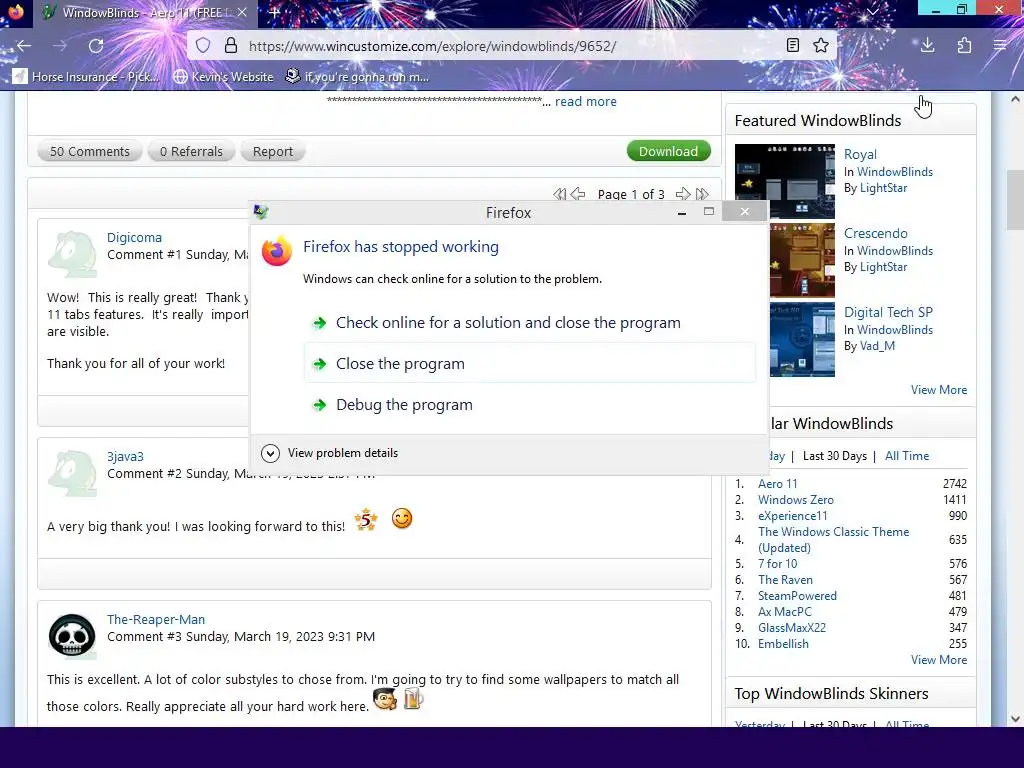Click View More under Featured WindowBlinds
The image size is (1024, 768).
[939, 390]
